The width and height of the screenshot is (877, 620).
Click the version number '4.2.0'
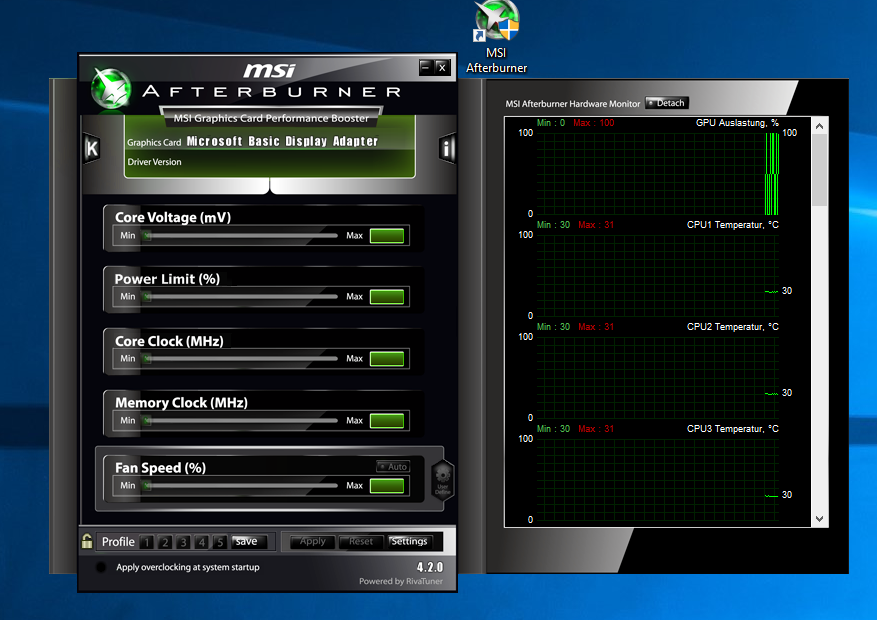click(430, 567)
